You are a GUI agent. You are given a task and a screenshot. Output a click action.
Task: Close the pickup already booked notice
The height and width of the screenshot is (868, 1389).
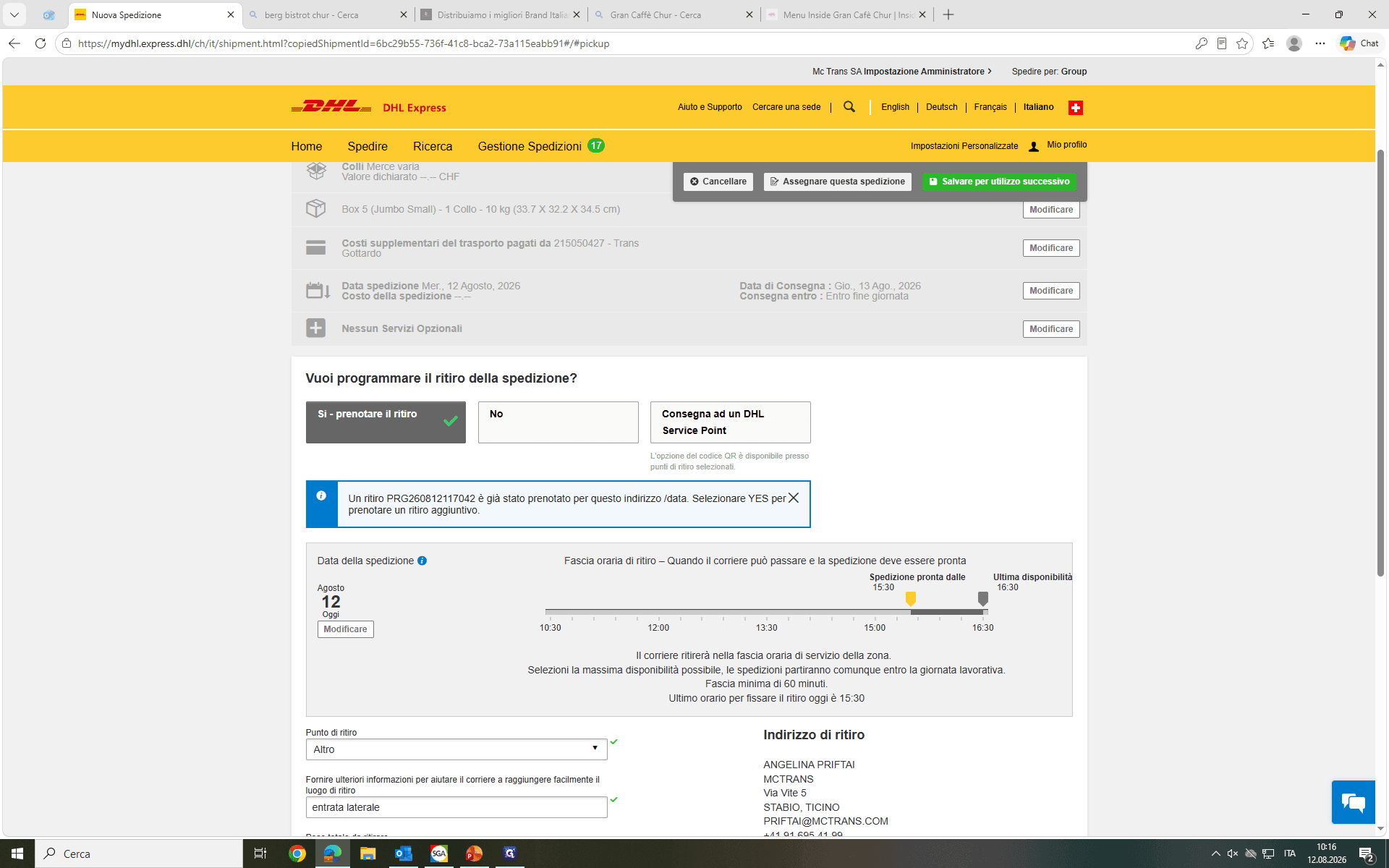(794, 498)
